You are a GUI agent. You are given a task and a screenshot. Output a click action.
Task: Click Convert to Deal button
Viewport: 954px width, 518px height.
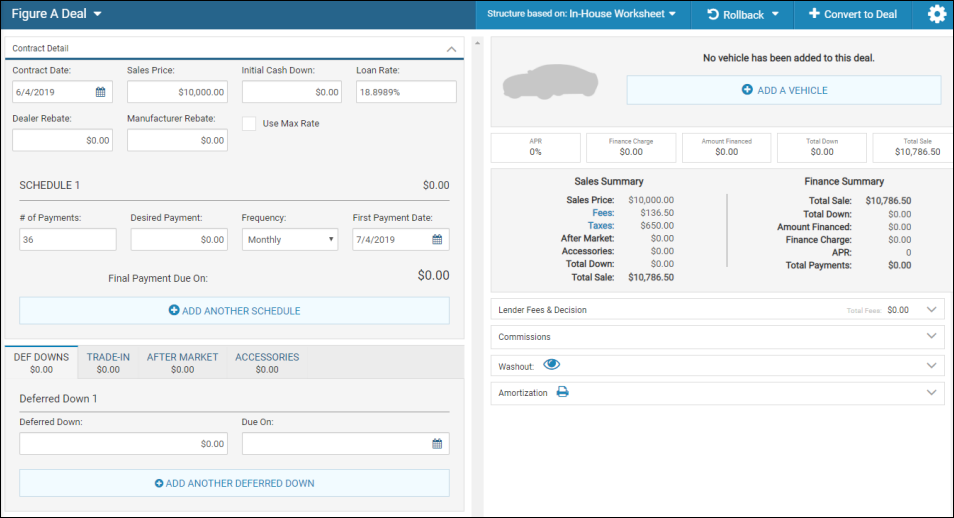pyautogui.click(x=852, y=14)
